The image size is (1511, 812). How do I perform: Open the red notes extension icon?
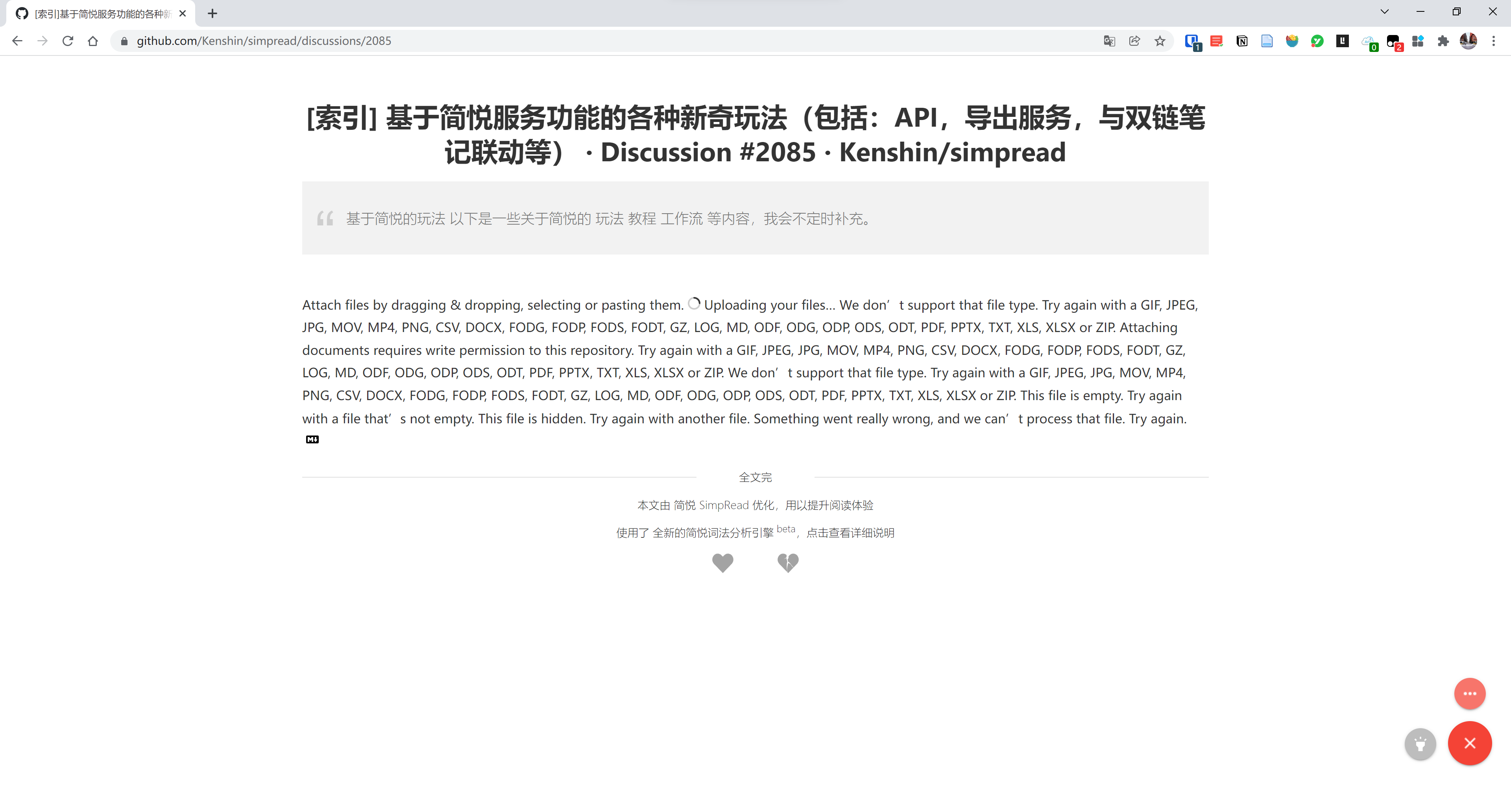coord(1217,41)
